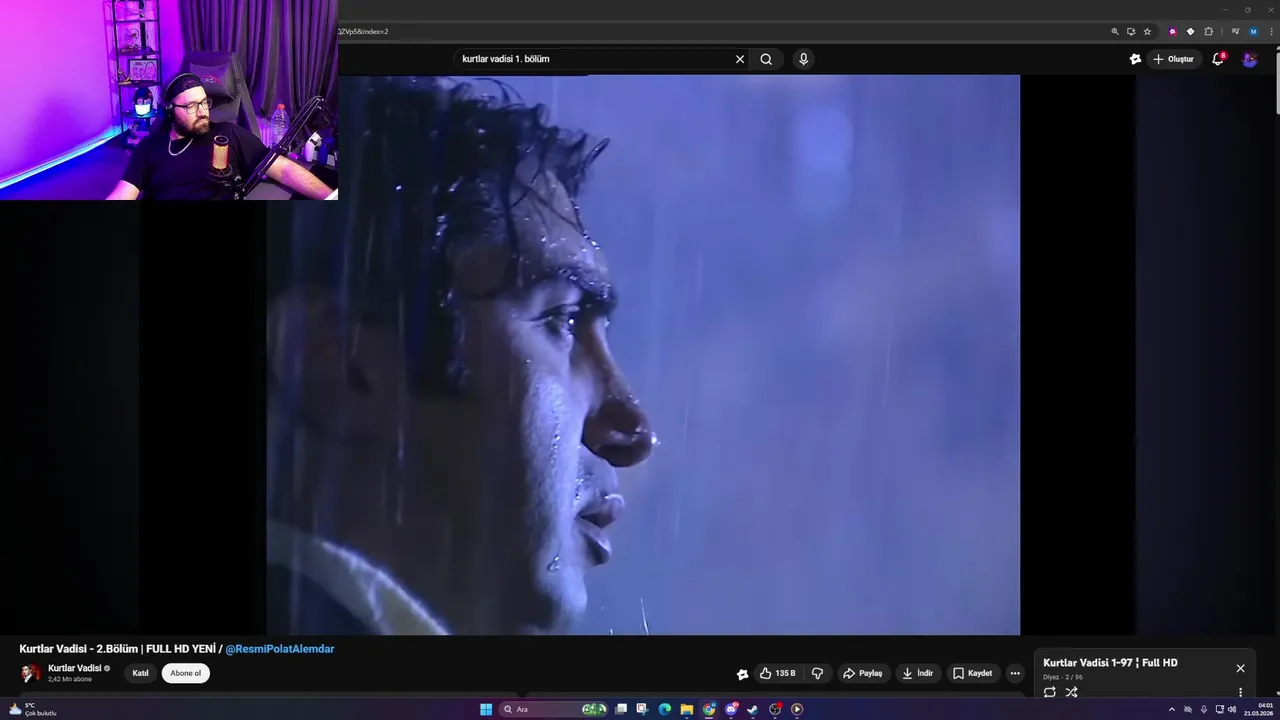The image size is (1280, 720).
Task: Toggle playlist shuffle icon
Action: pyautogui.click(x=1071, y=692)
